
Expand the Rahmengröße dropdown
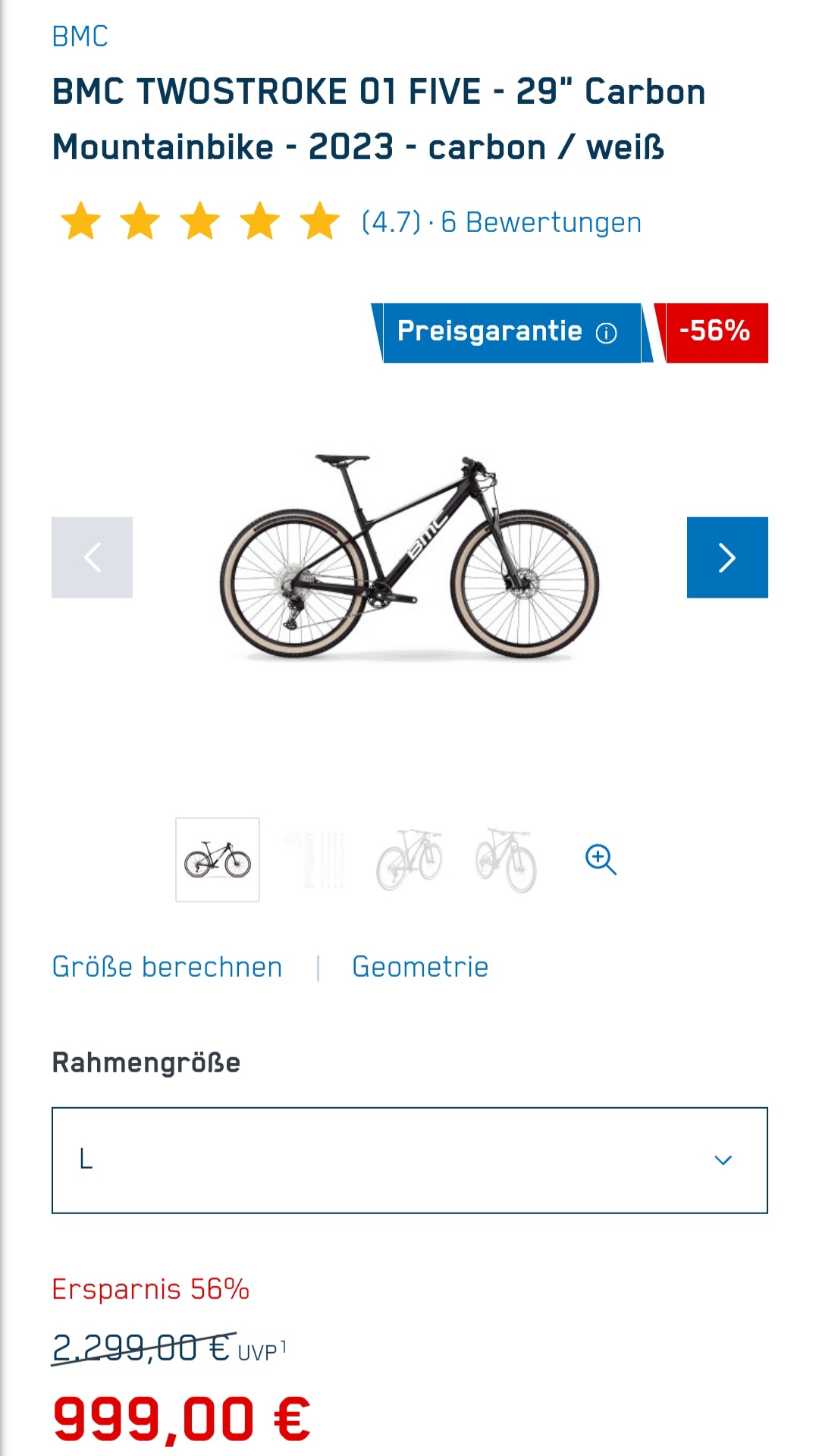(409, 1160)
